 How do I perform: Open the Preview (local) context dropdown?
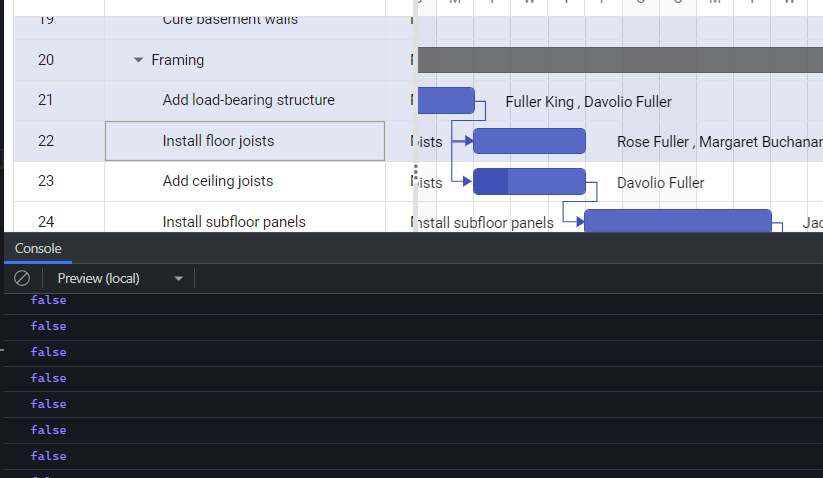[x=120, y=278]
